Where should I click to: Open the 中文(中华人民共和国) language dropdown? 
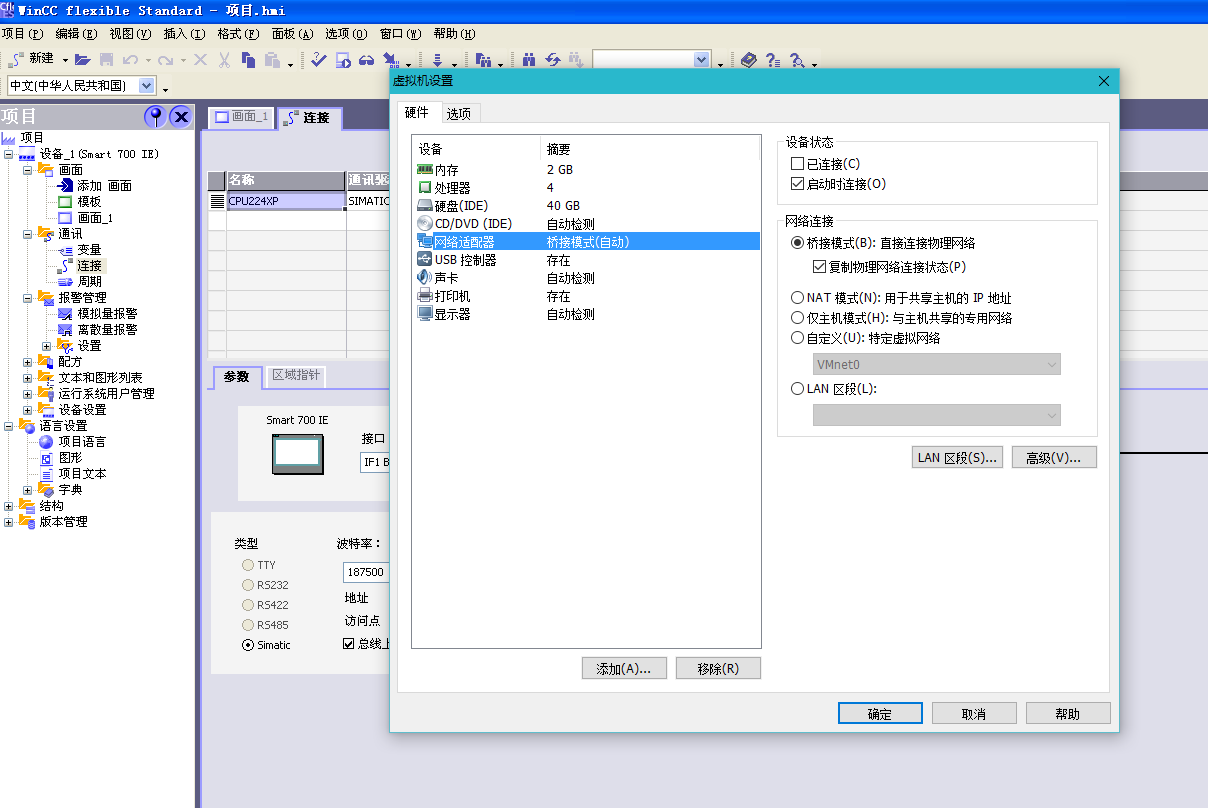point(148,86)
